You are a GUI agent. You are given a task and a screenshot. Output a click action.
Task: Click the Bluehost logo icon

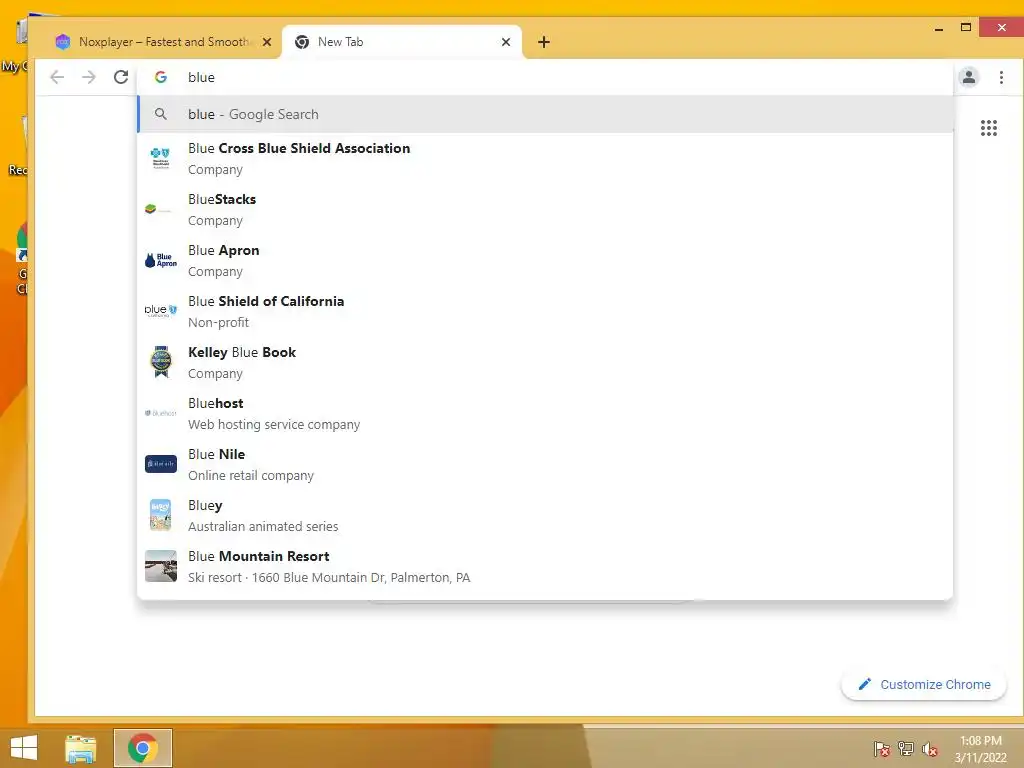(161, 413)
